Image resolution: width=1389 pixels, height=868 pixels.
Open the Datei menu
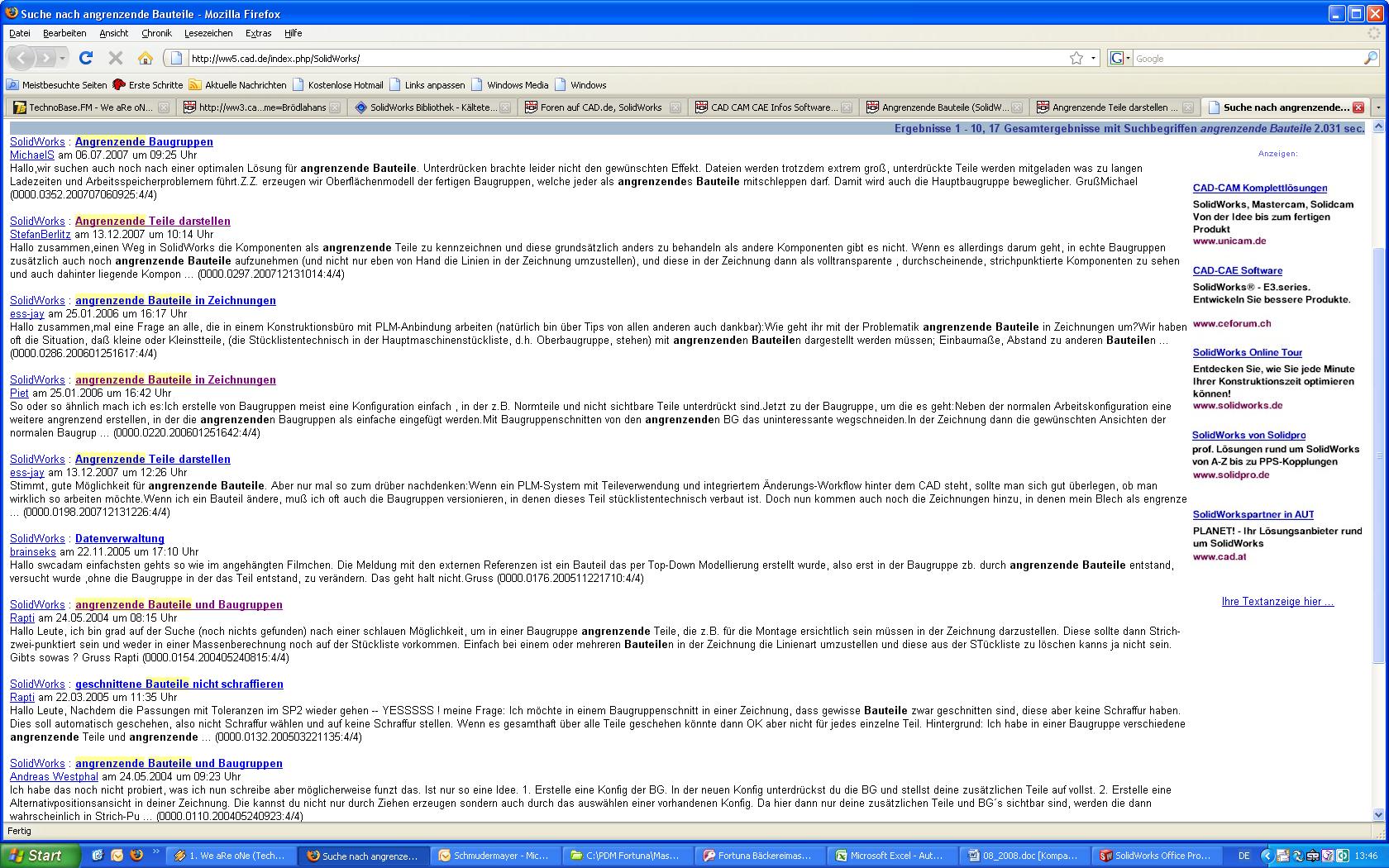20,33
